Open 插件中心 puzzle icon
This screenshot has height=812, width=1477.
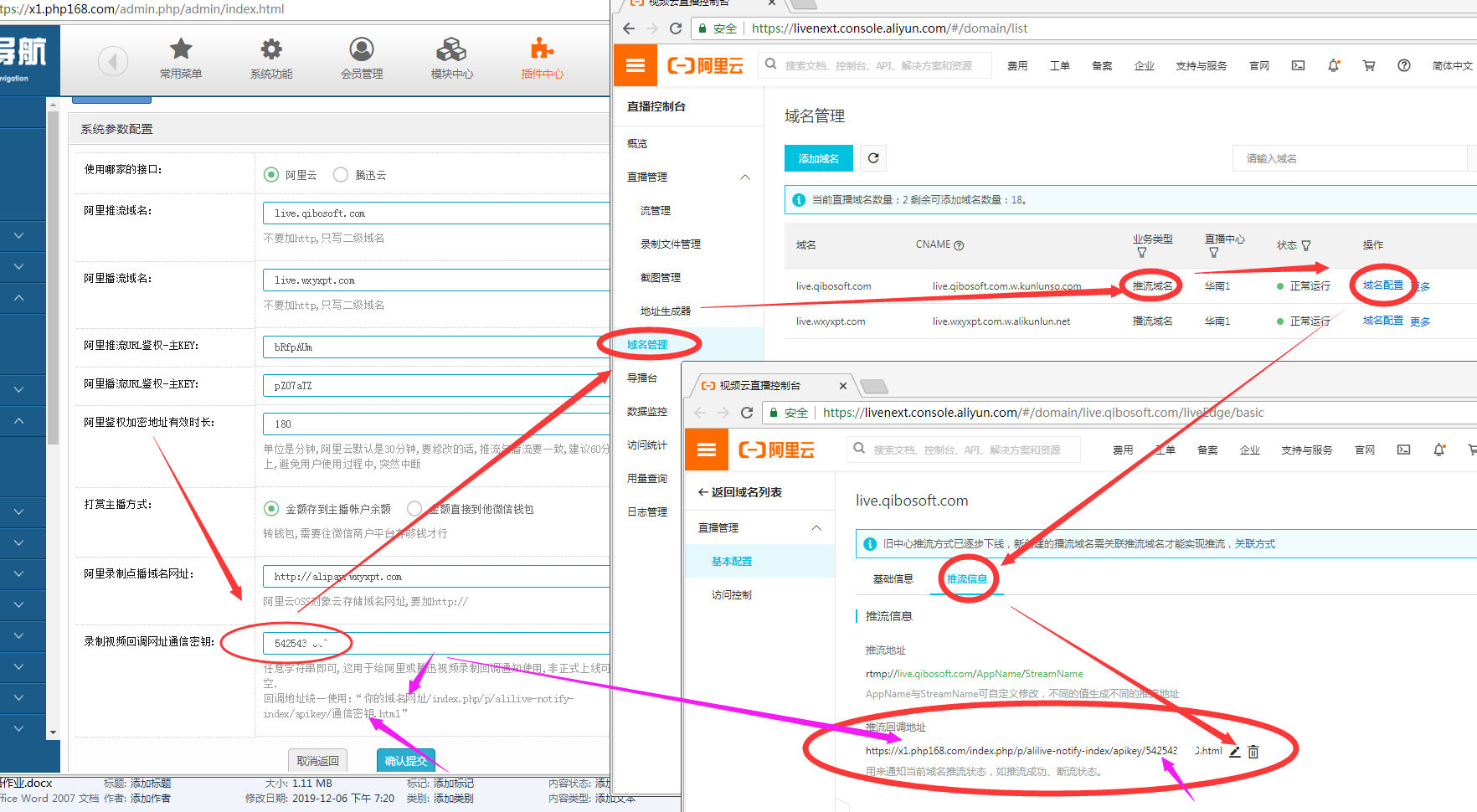(x=542, y=50)
